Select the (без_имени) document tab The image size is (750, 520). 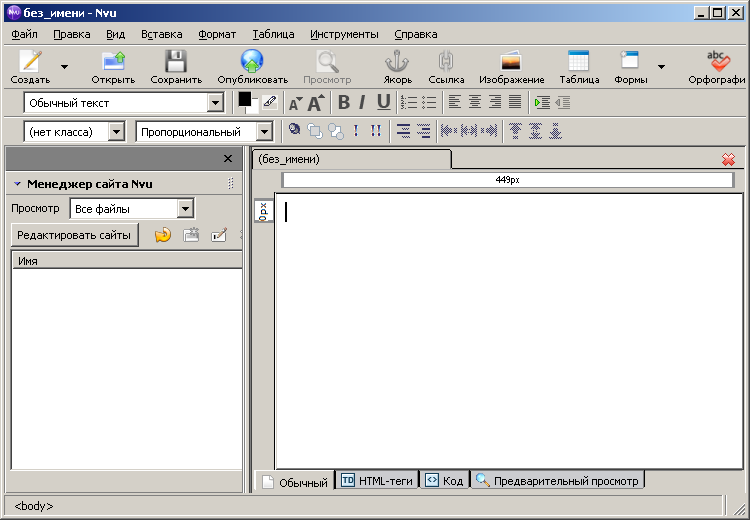coord(351,159)
